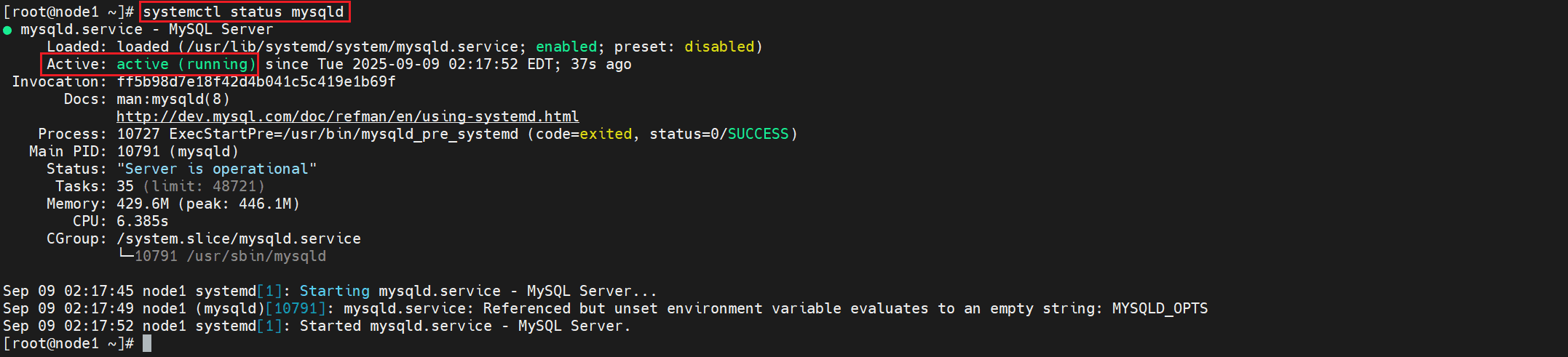Click the yellow 'disabled' preset value

point(719,47)
